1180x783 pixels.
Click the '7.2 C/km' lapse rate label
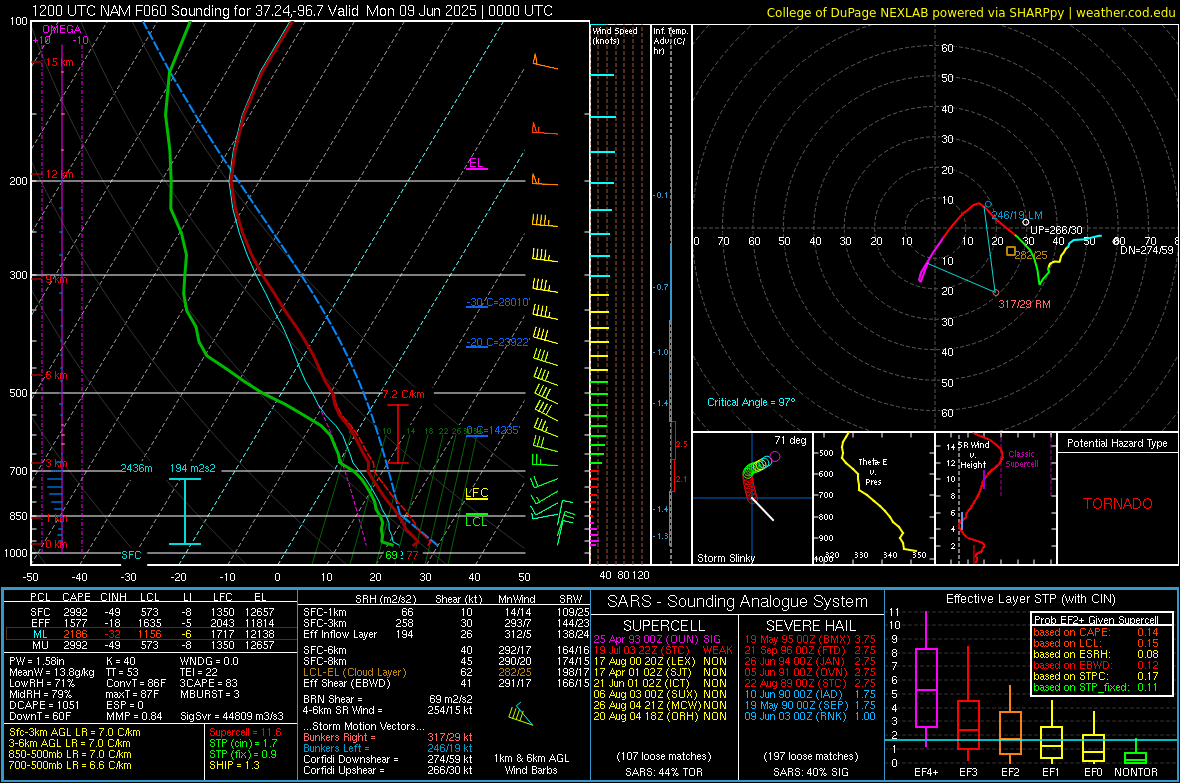pos(403,395)
